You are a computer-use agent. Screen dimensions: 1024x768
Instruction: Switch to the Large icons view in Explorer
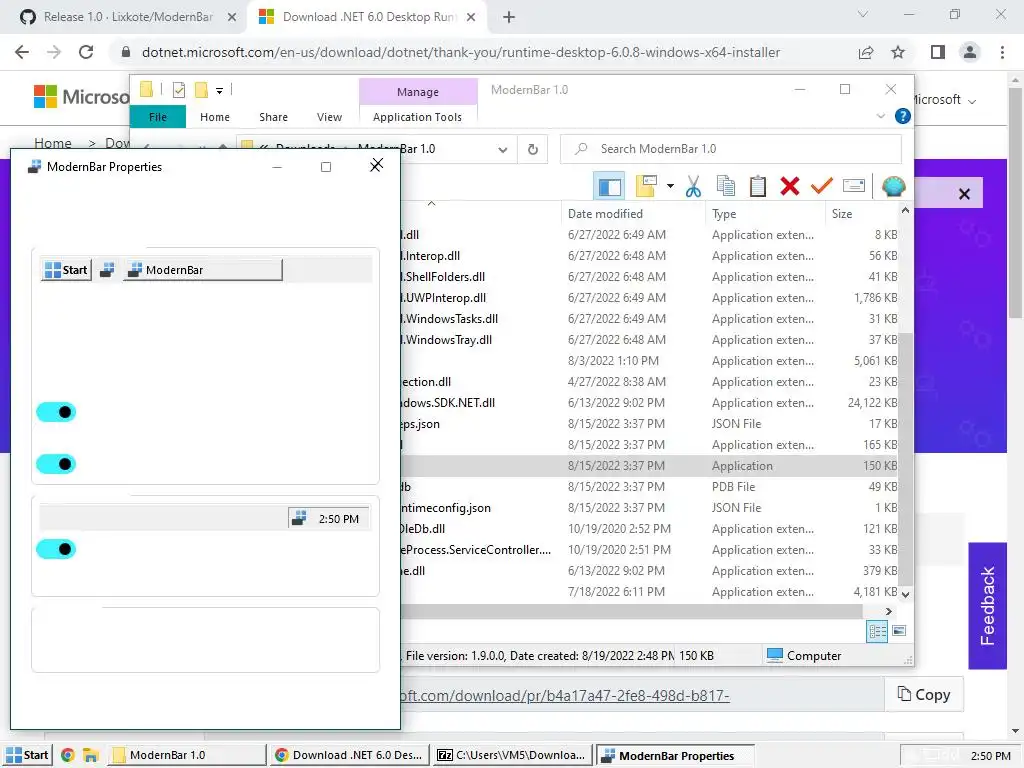tap(899, 631)
